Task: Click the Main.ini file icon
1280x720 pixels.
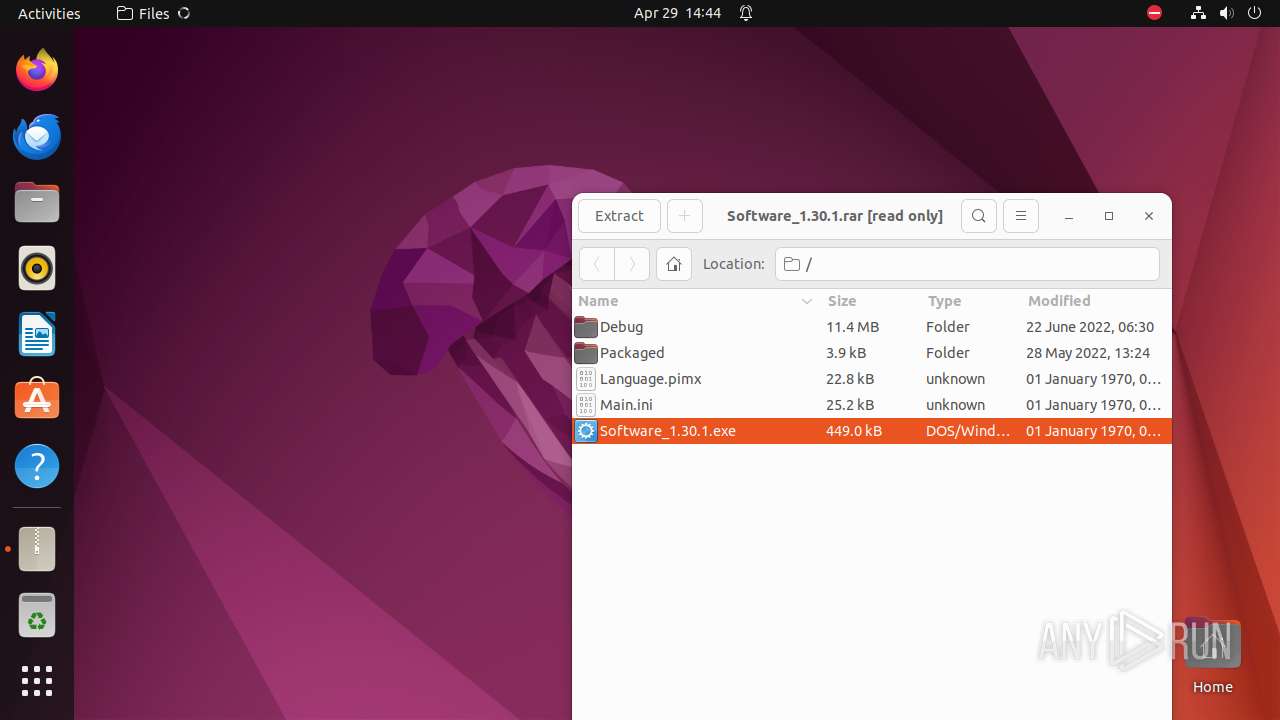Action: 586,405
